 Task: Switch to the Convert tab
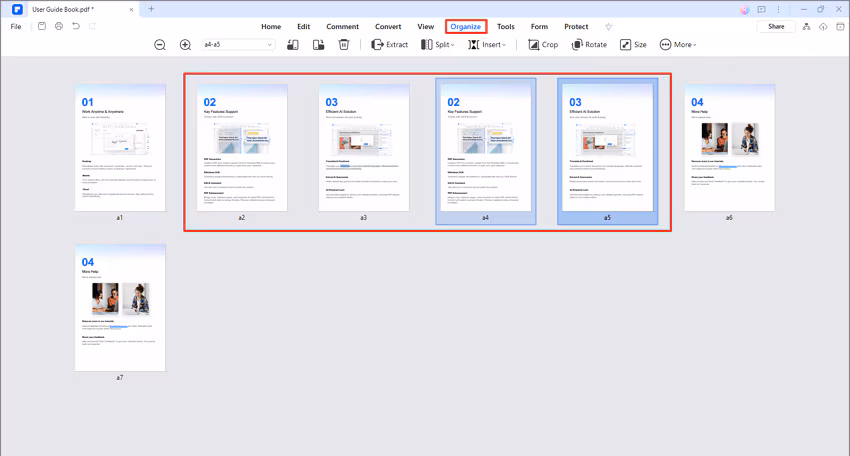[x=388, y=27]
